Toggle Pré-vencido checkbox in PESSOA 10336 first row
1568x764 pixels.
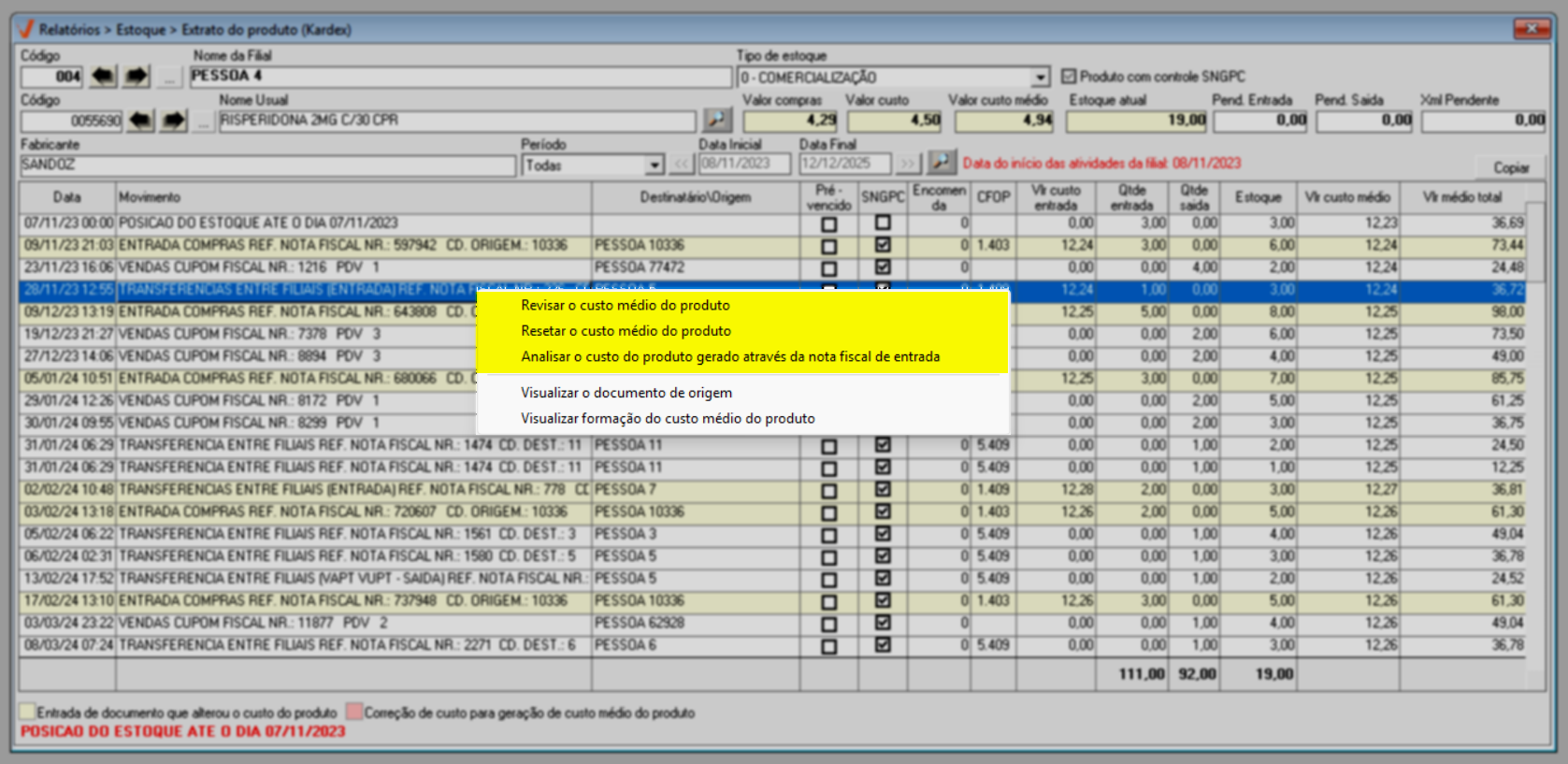[x=828, y=246]
